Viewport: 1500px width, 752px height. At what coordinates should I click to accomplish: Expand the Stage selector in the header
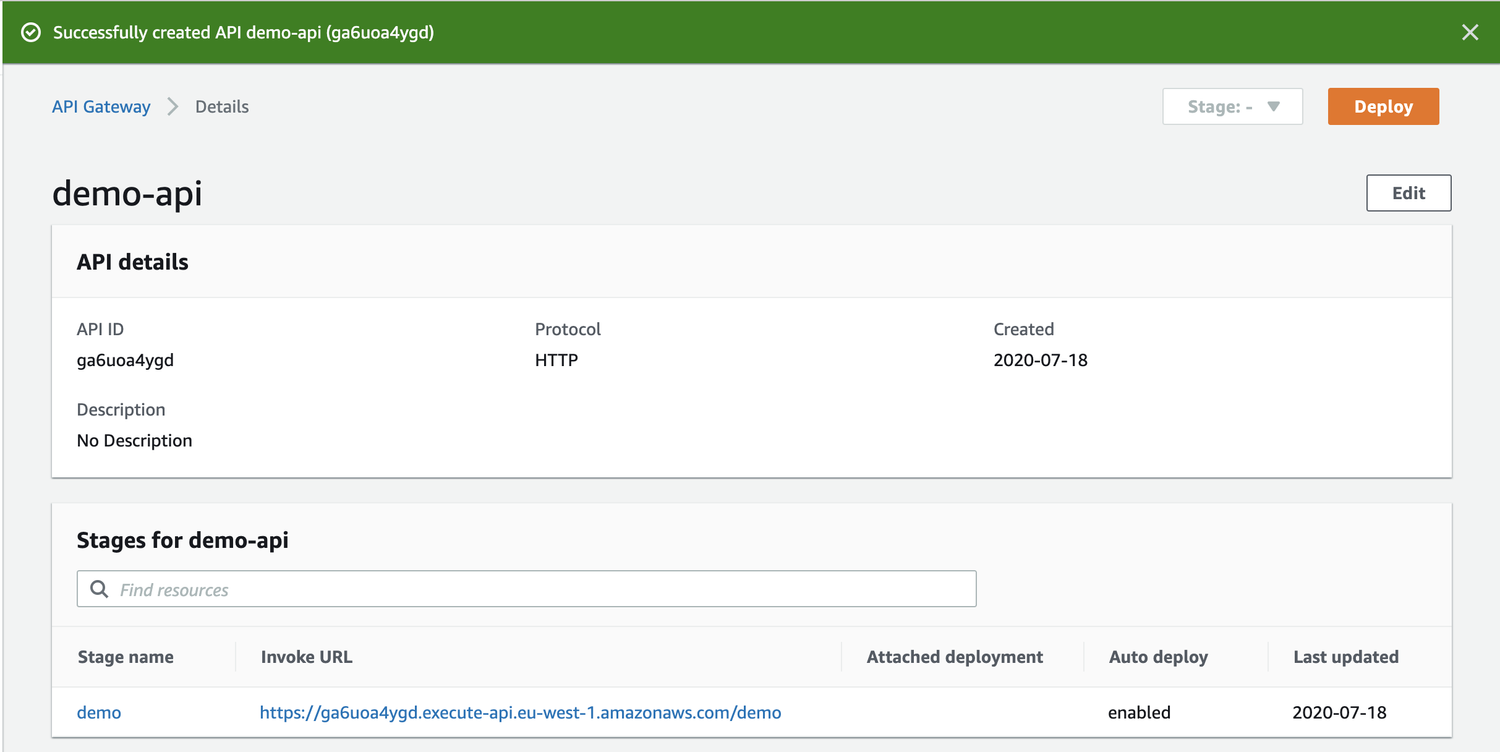tap(1232, 106)
